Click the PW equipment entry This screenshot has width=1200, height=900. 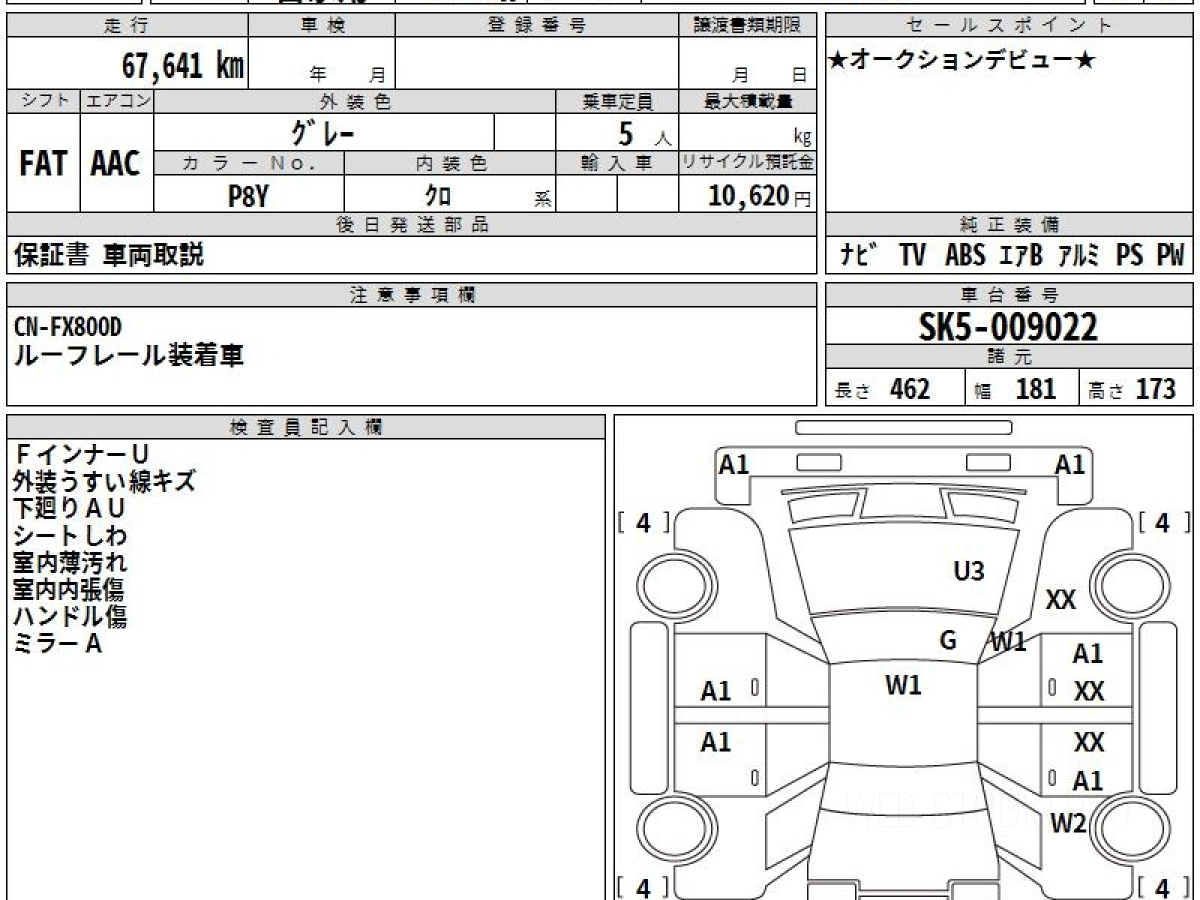click(x=1170, y=255)
